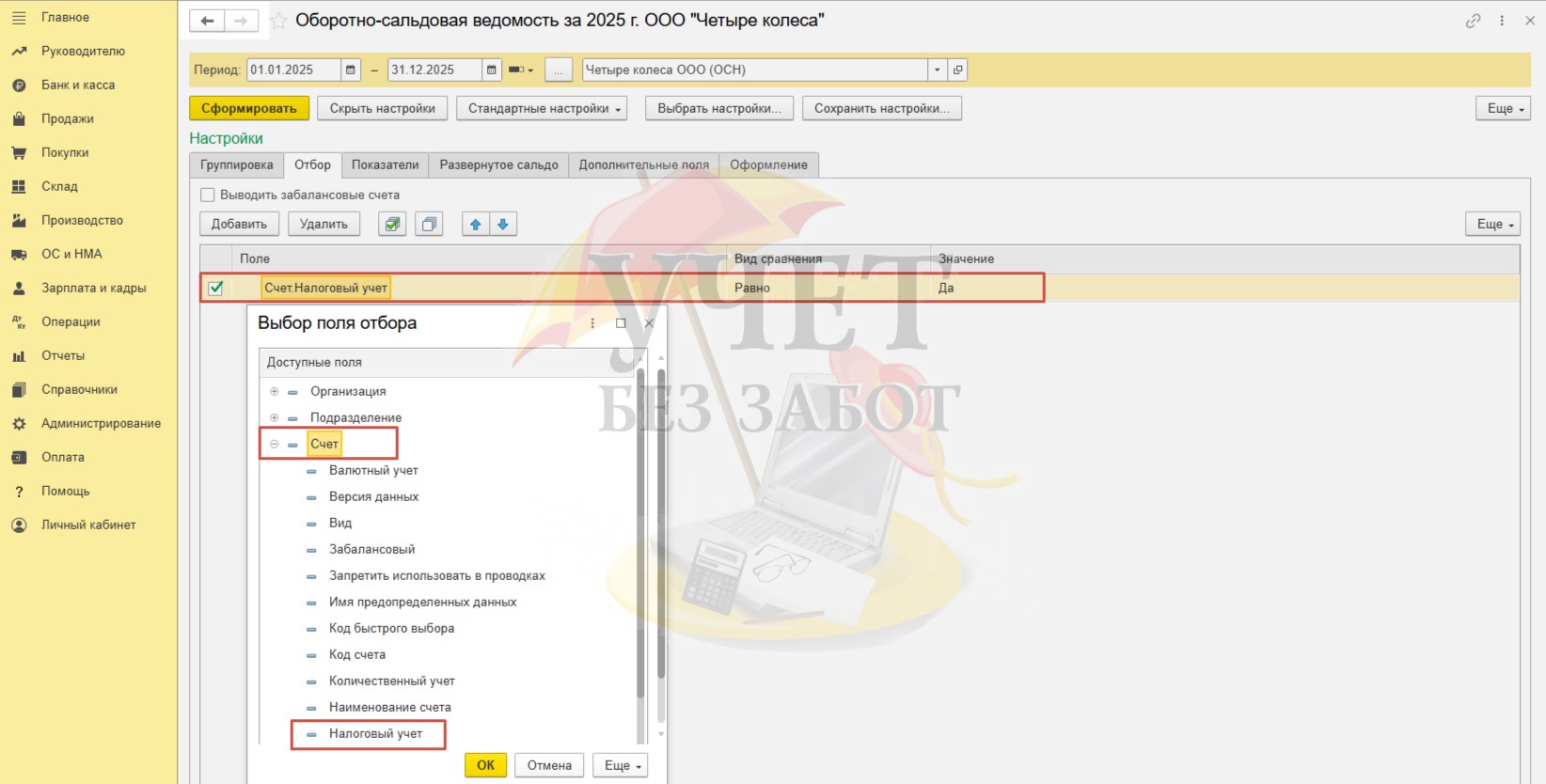The image size is (1546, 784).
Task: Get link to report via link icon
Action: 1473,21
